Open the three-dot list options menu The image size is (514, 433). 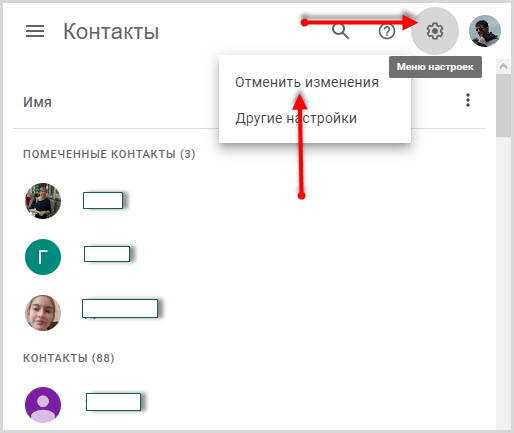click(x=468, y=100)
